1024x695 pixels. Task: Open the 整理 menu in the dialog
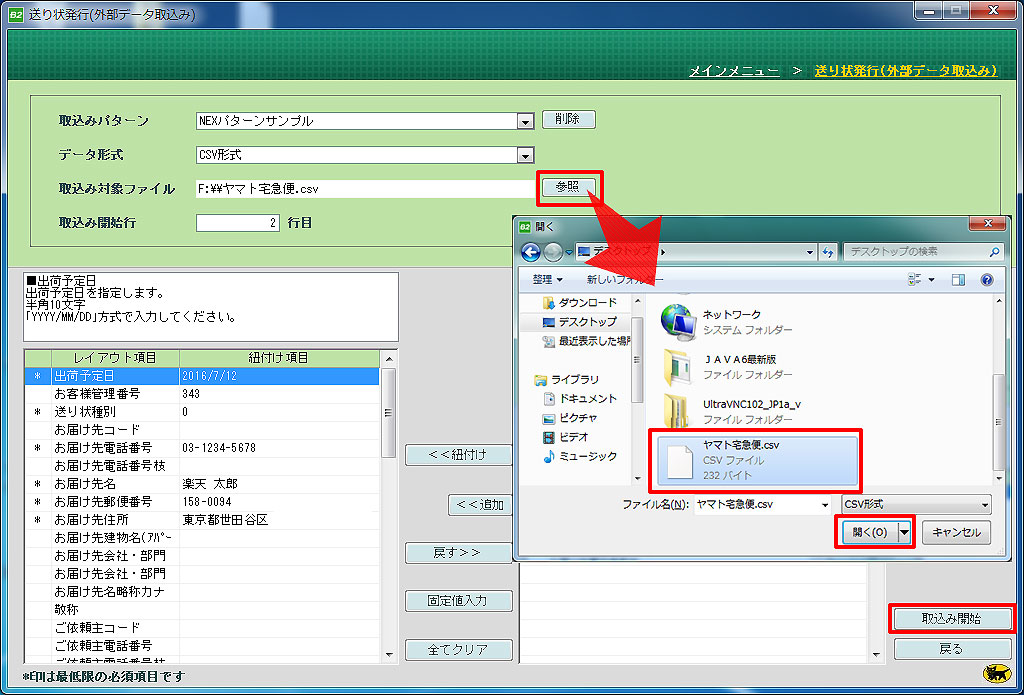pos(547,280)
